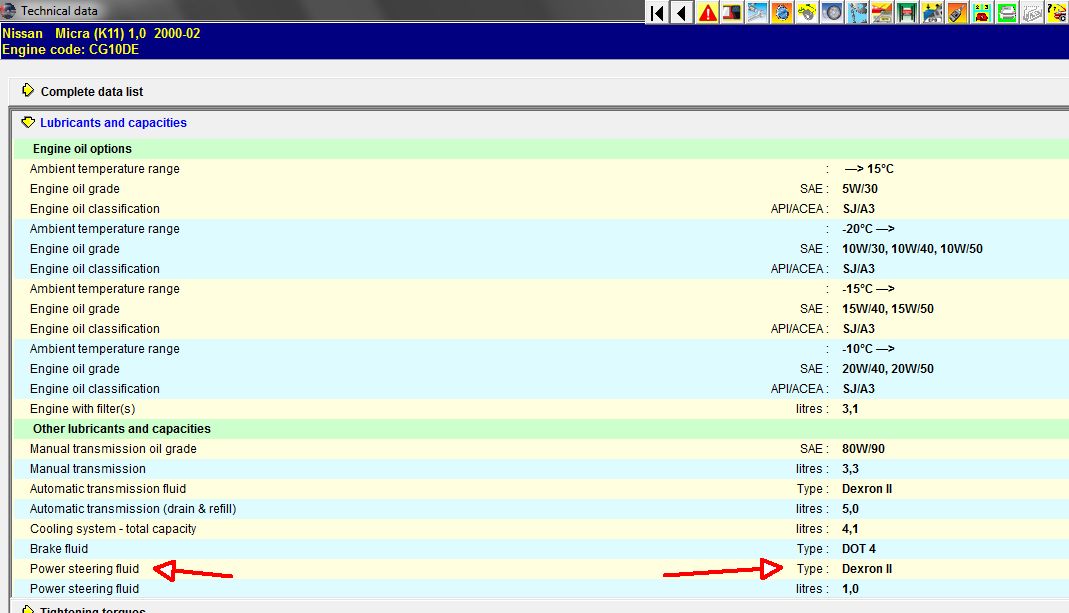Image resolution: width=1069 pixels, height=613 pixels.
Task: Expand the Tightening torques section
Action: coord(27,609)
